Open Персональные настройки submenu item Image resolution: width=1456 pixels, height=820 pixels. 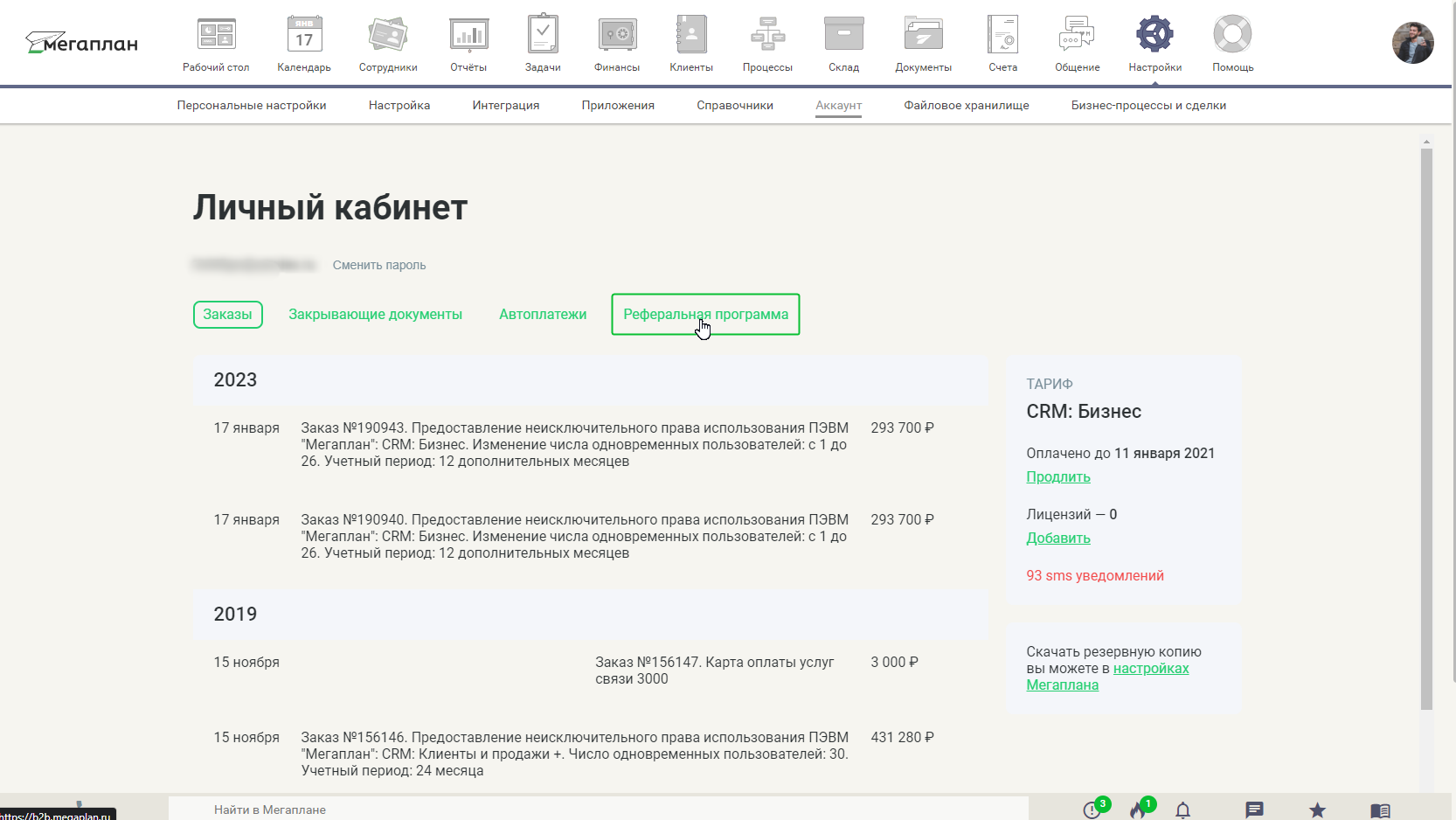[252, 105]
